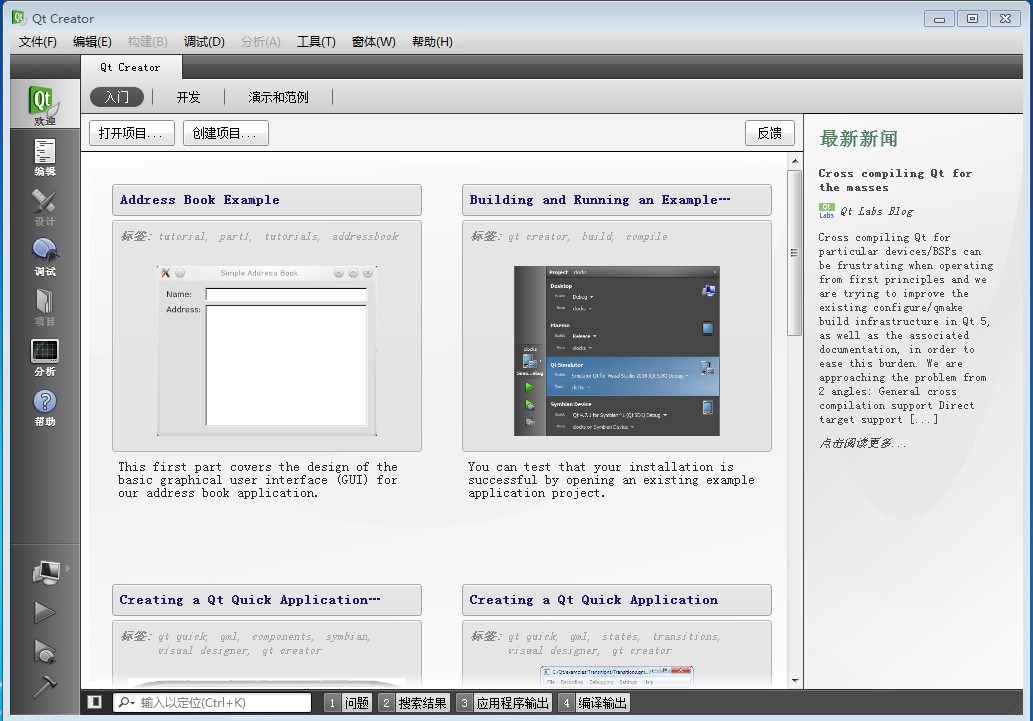Switch to Debug (调试) mode
This screenshot has width=1033, height=721.
[x=45, y=257]
